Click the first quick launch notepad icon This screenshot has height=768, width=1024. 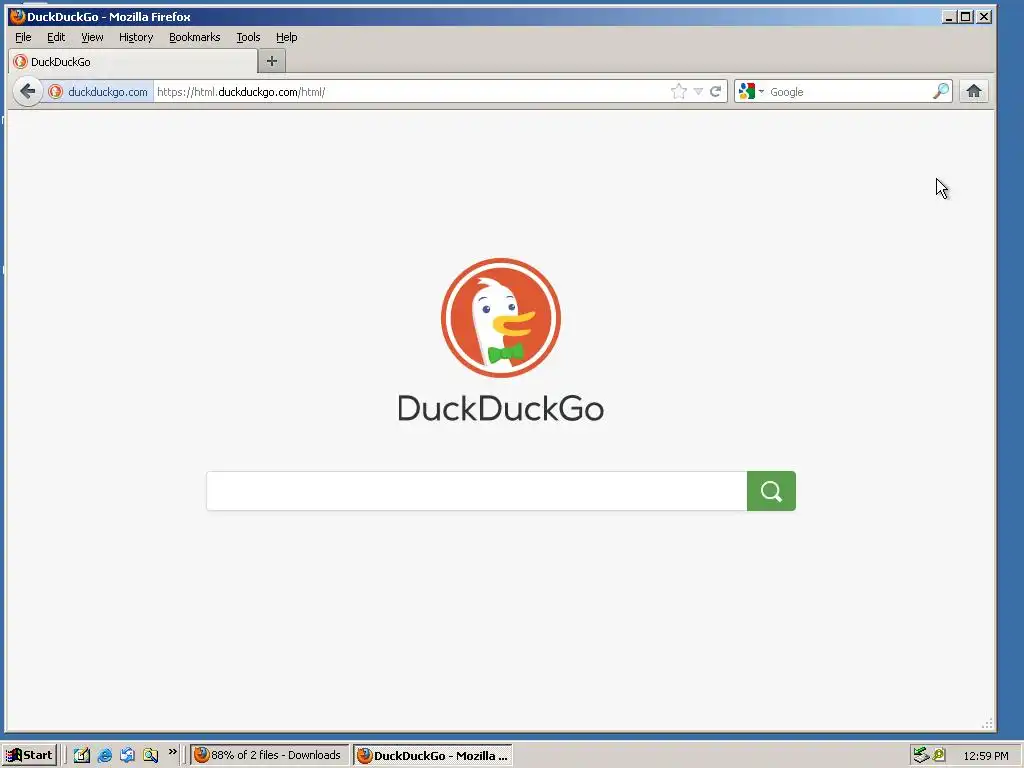point(82,755)
